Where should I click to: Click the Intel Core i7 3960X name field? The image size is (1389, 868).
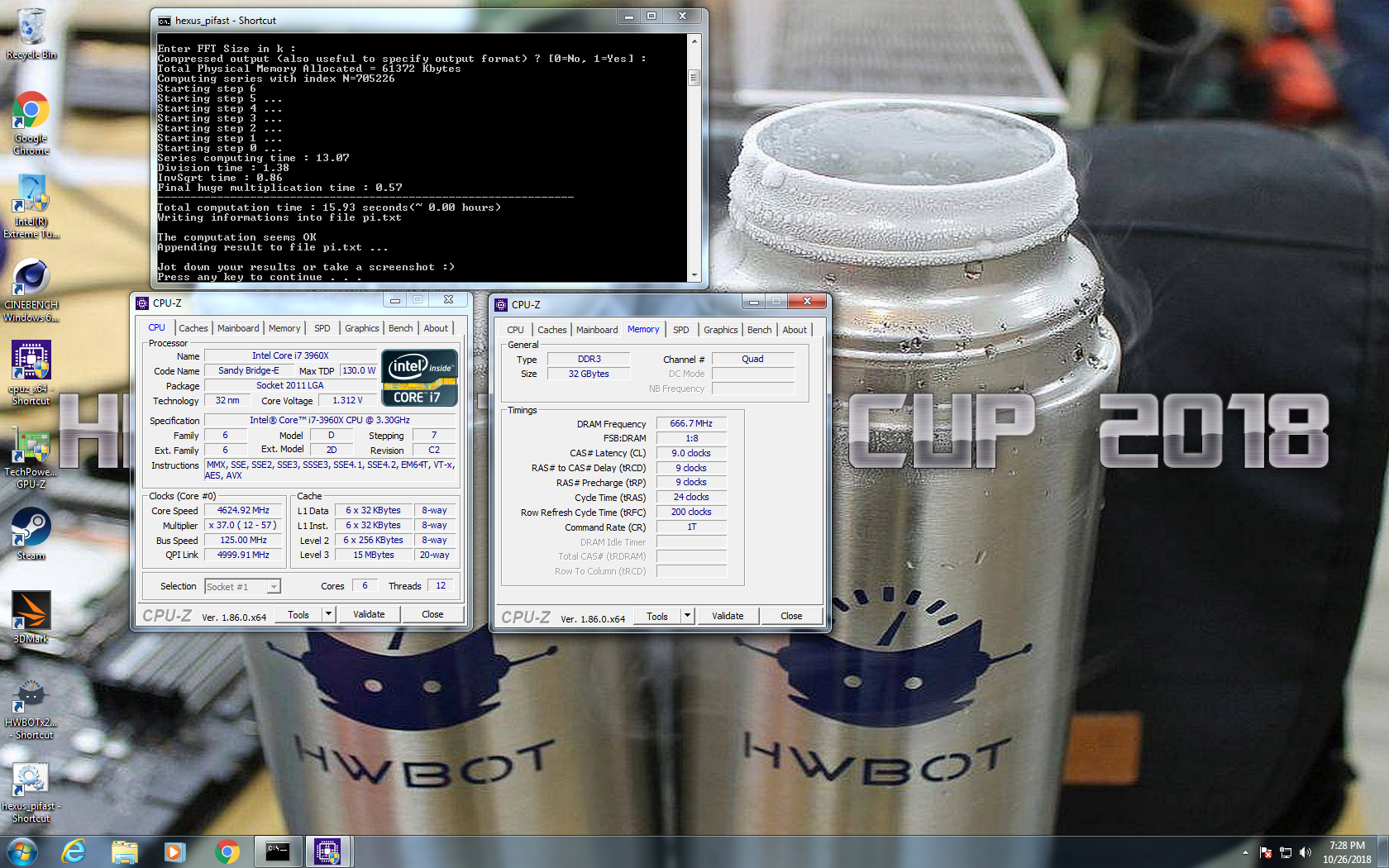[x=290, y=355]
